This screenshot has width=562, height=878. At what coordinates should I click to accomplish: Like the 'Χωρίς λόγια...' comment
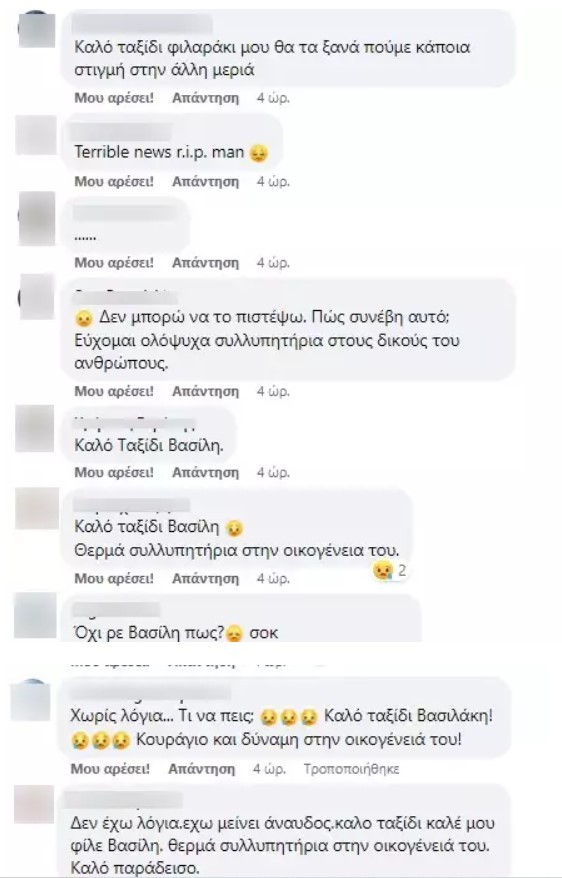[x=110, y=769]
